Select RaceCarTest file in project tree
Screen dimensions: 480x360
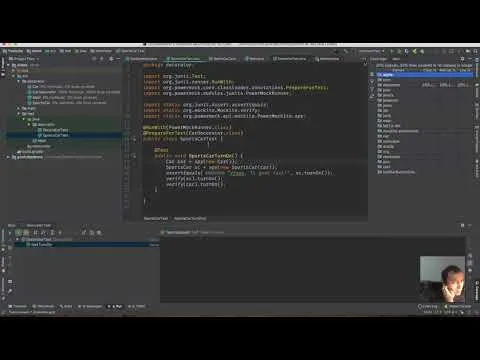53,130
